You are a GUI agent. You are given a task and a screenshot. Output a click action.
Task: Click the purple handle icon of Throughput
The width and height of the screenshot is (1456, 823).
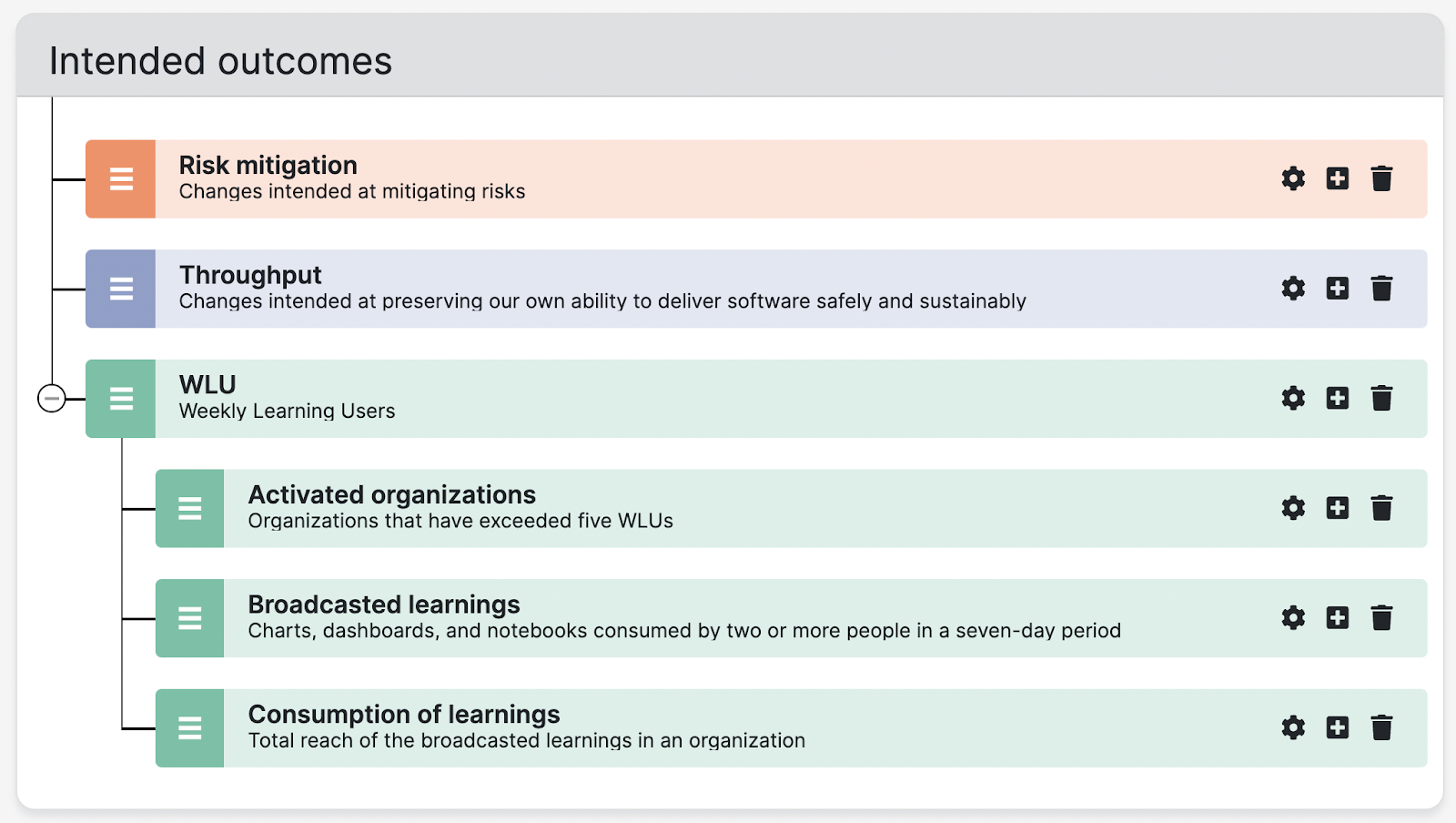pos(121,289)
